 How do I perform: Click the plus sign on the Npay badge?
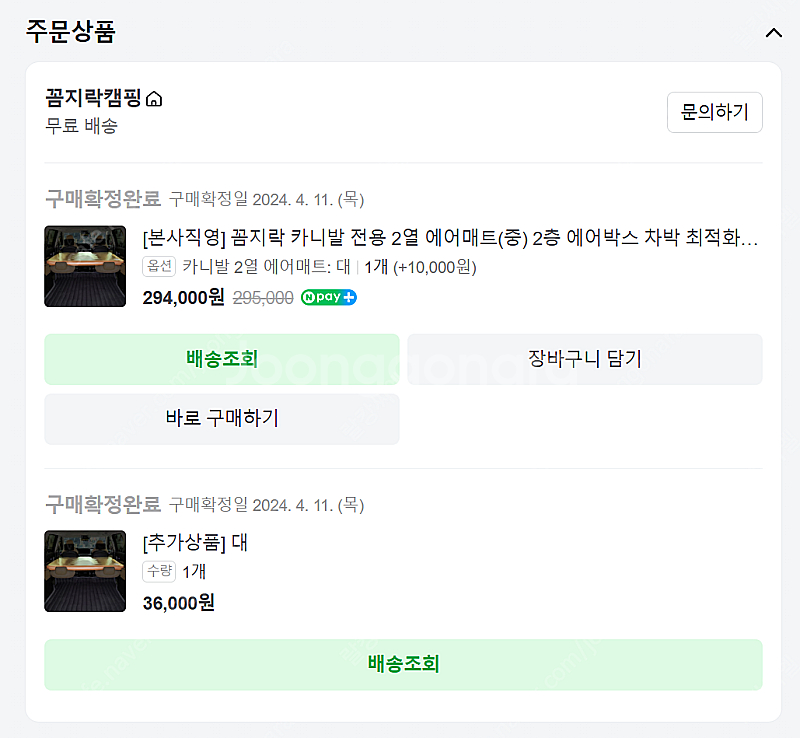tap(350, 297)
